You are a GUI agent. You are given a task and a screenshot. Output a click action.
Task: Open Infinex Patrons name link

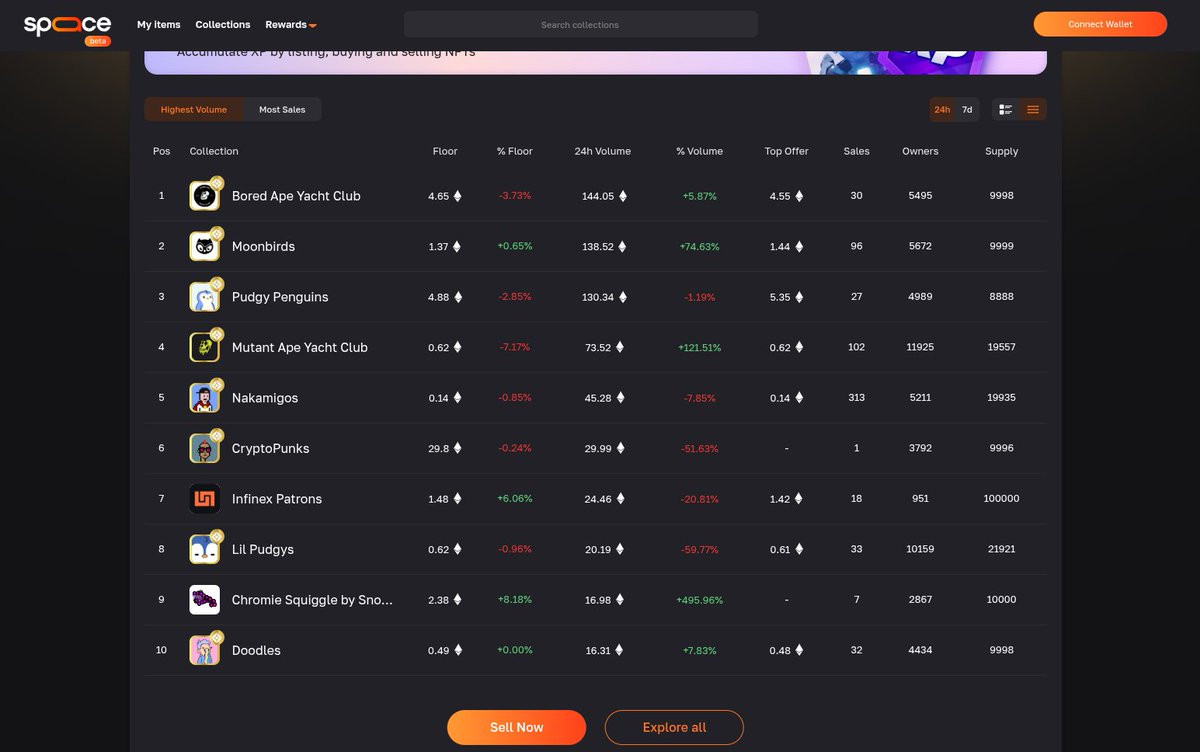pos(277,499)
